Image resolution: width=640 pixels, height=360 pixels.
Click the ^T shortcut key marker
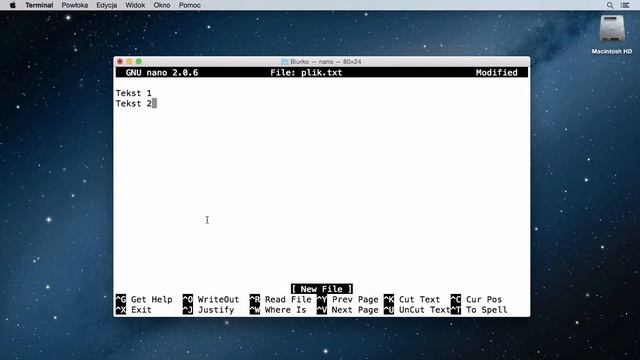(x=456, y=310)
